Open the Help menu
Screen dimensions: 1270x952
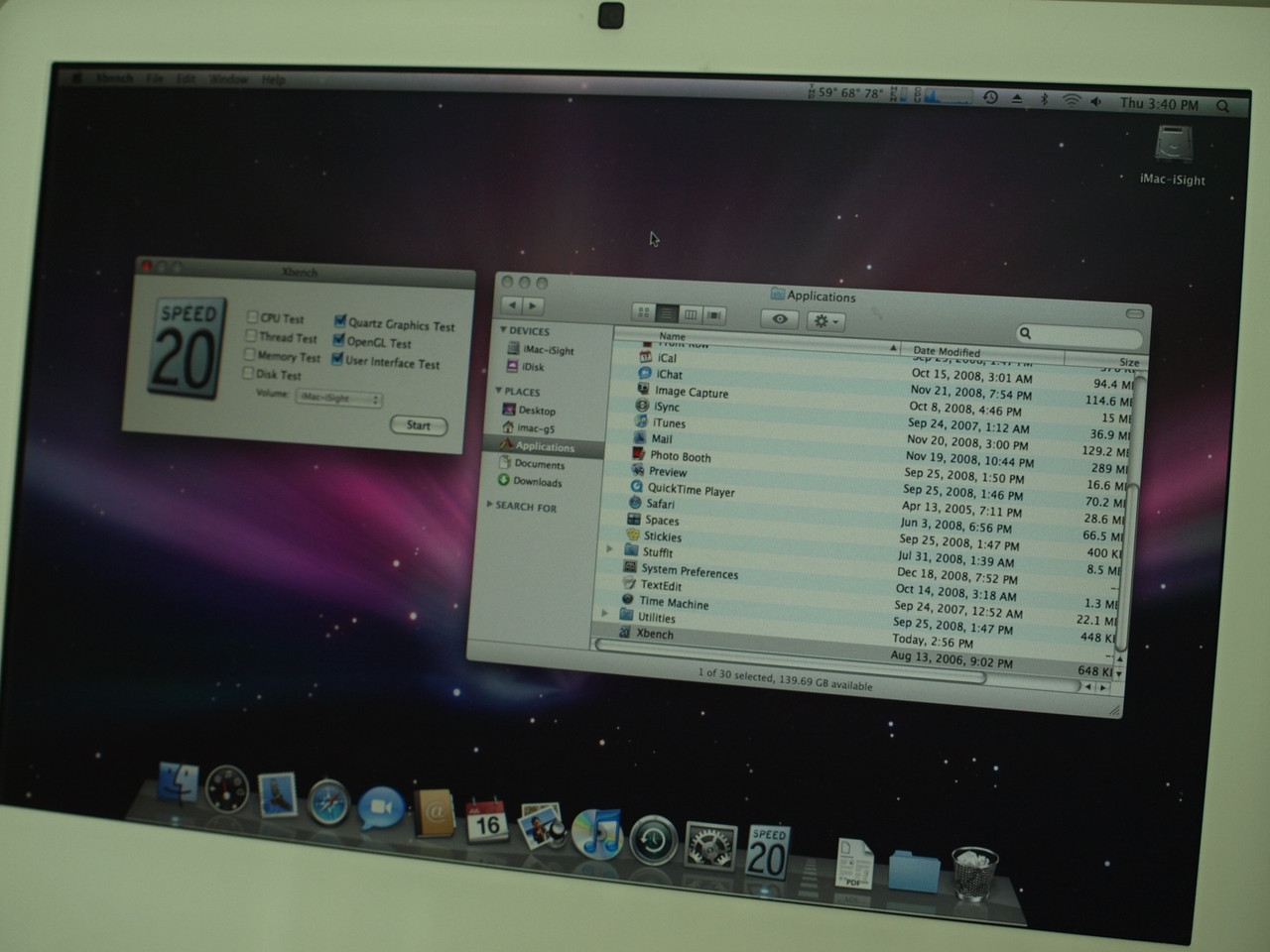tap(273, 79)
